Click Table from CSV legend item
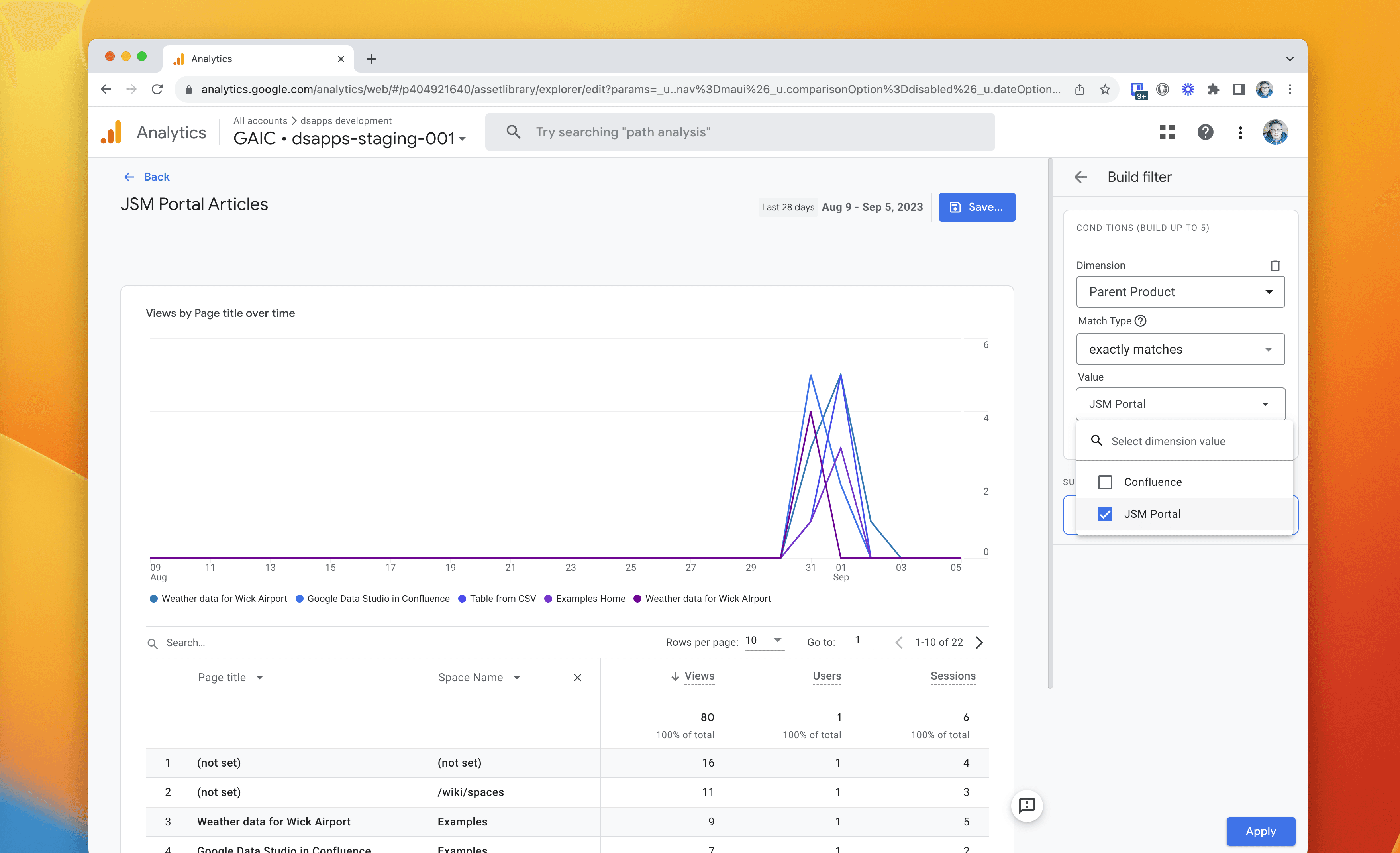 (x=497, y=598)
